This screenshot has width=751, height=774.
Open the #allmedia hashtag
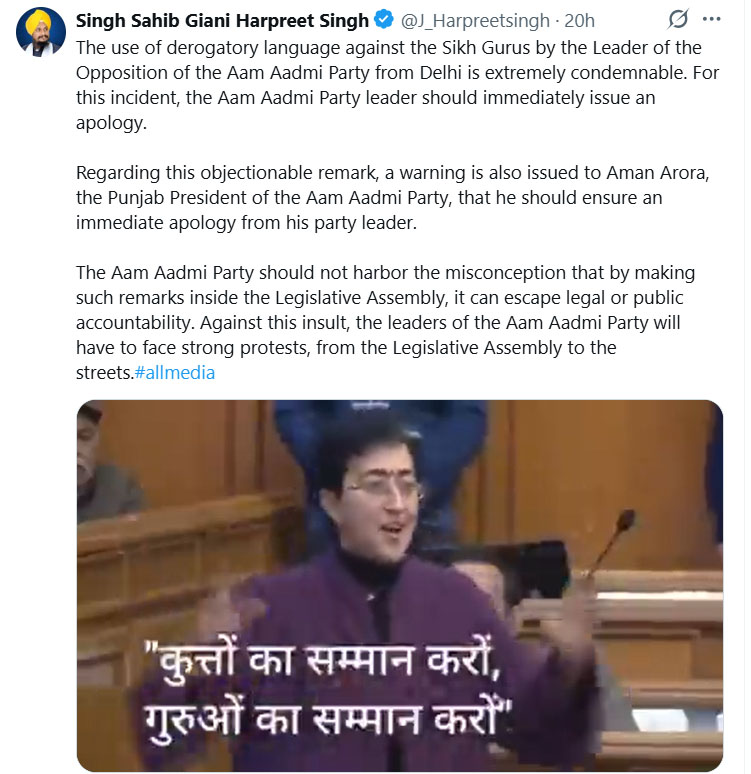pyautogui.click(x=175, y=373)
